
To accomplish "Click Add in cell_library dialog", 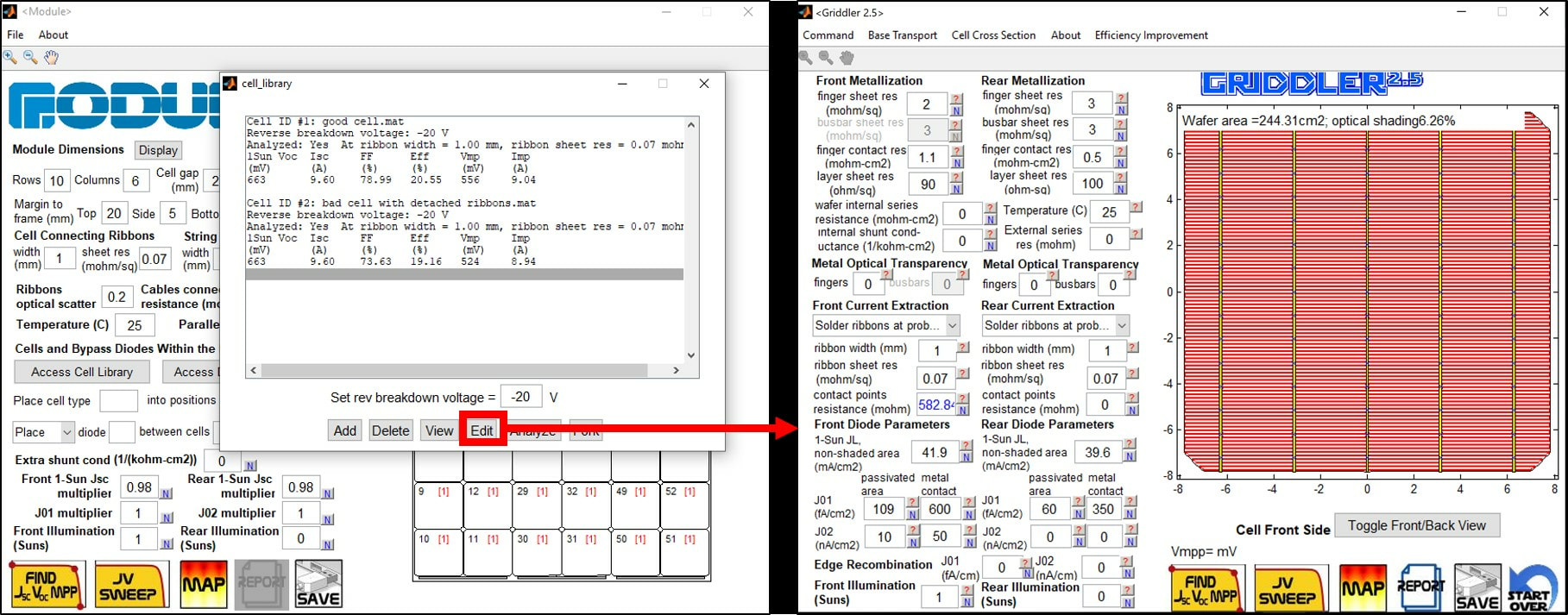I will point(345,430).
